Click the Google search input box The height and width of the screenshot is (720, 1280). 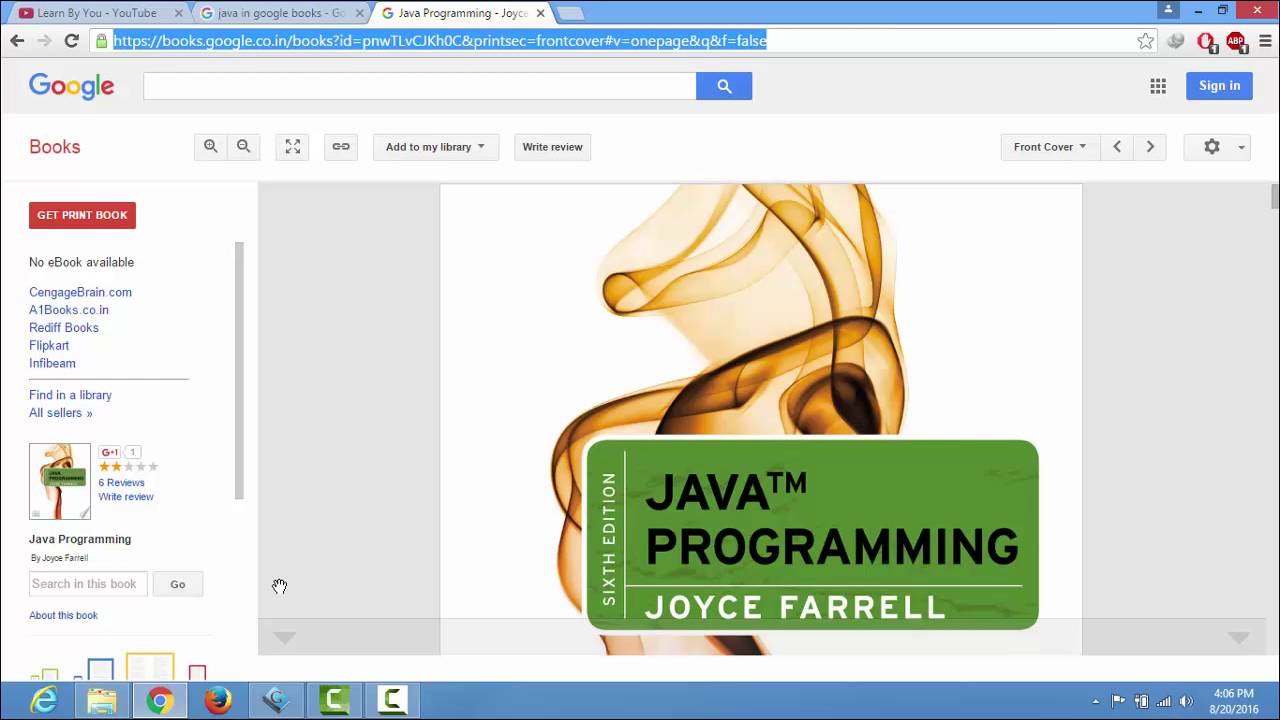(x=420, y=86)
